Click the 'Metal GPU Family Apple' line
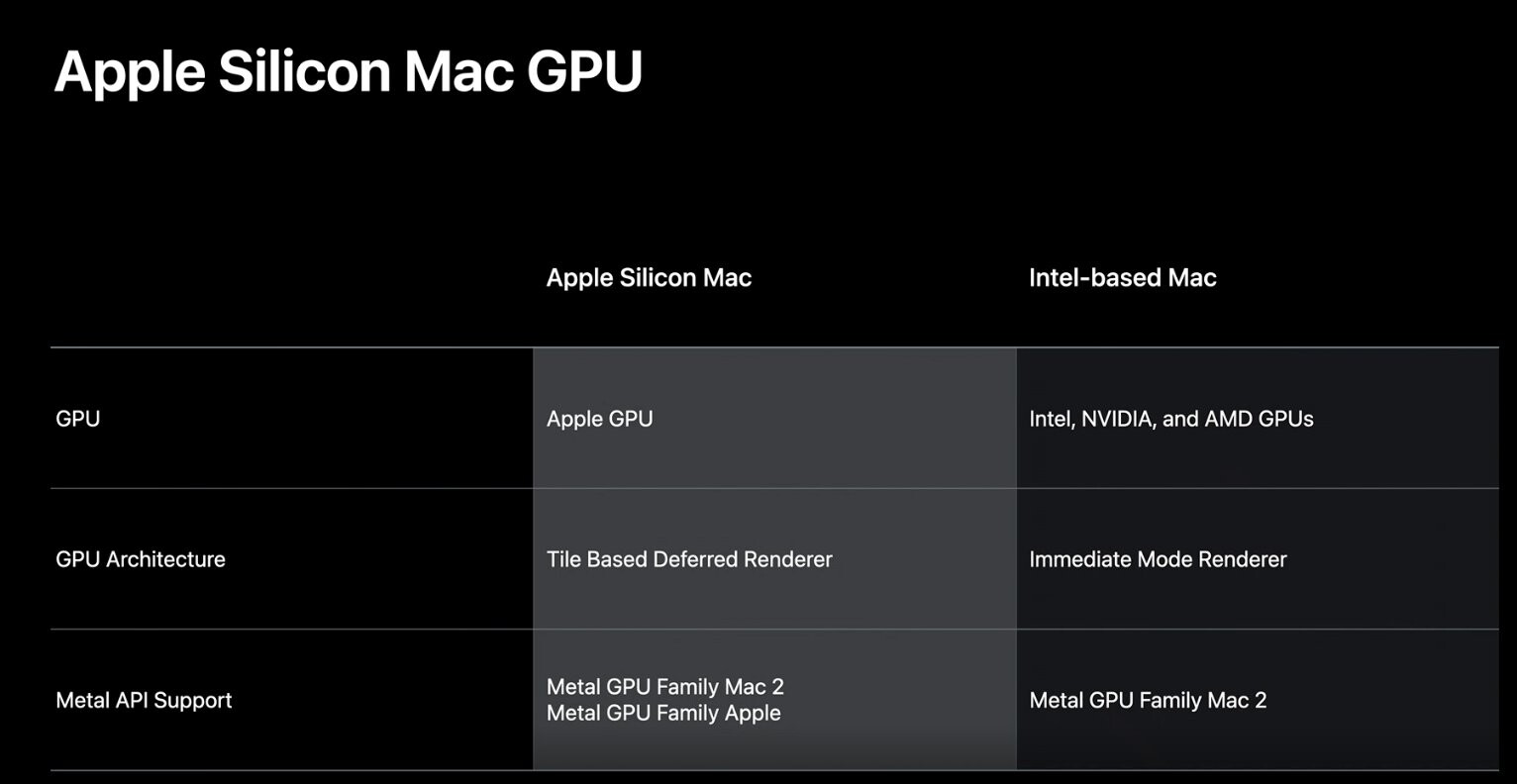Screen dimensions: 1517x784 point(663,713)
